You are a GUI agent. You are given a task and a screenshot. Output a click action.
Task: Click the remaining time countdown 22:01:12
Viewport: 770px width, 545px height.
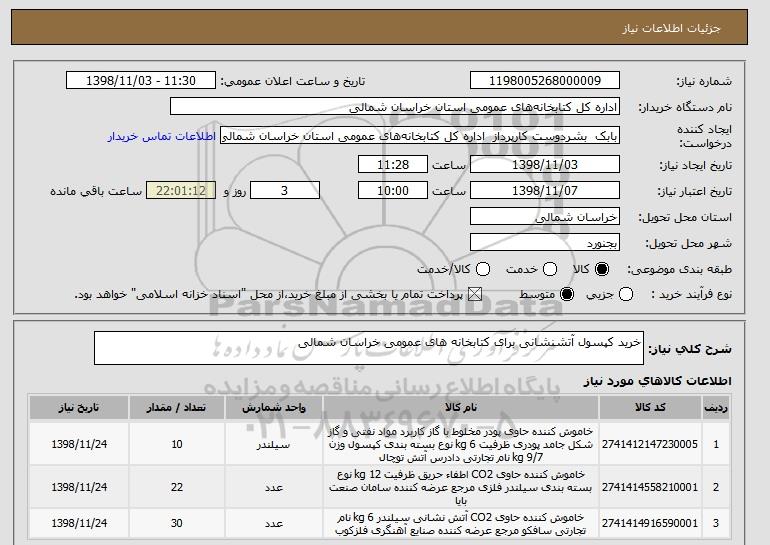tap(180, 190)
